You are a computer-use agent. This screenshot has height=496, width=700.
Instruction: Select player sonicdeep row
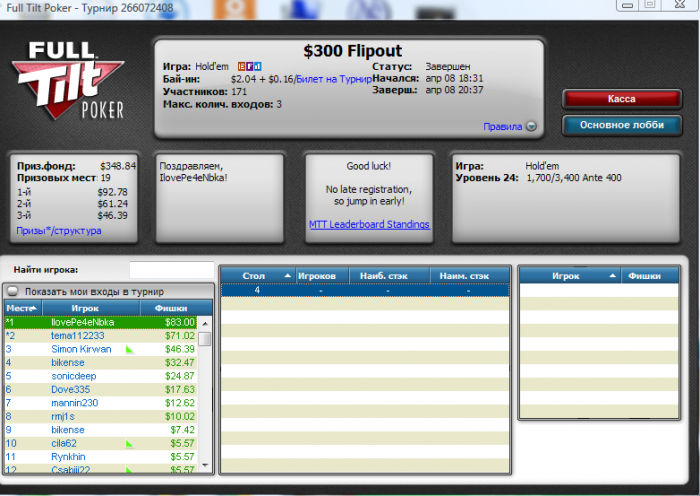pos(101,376)
